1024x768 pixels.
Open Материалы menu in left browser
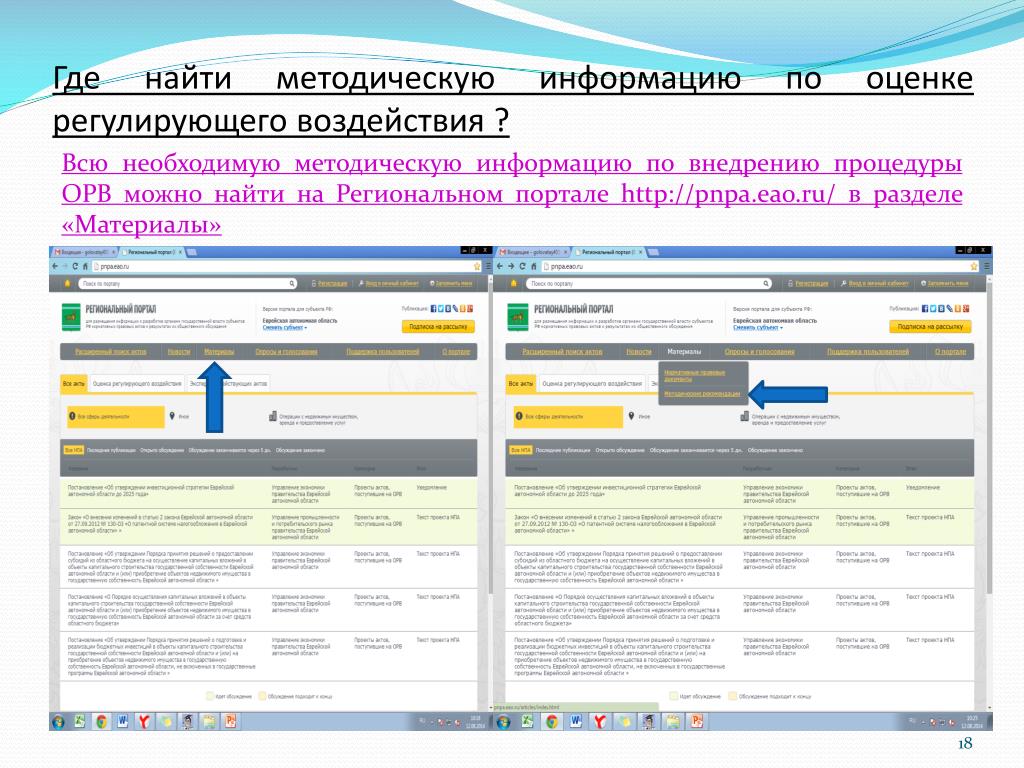point(219,351)
